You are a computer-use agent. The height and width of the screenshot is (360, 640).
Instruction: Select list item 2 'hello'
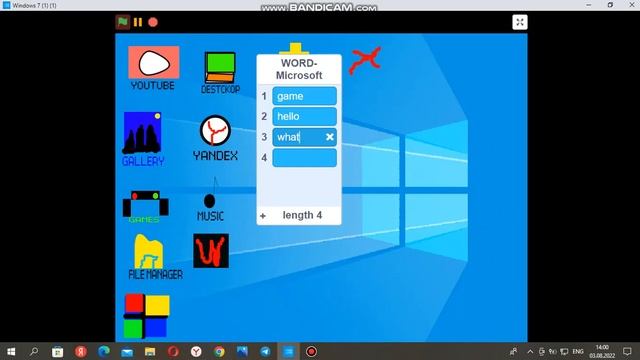coord(304,116)
